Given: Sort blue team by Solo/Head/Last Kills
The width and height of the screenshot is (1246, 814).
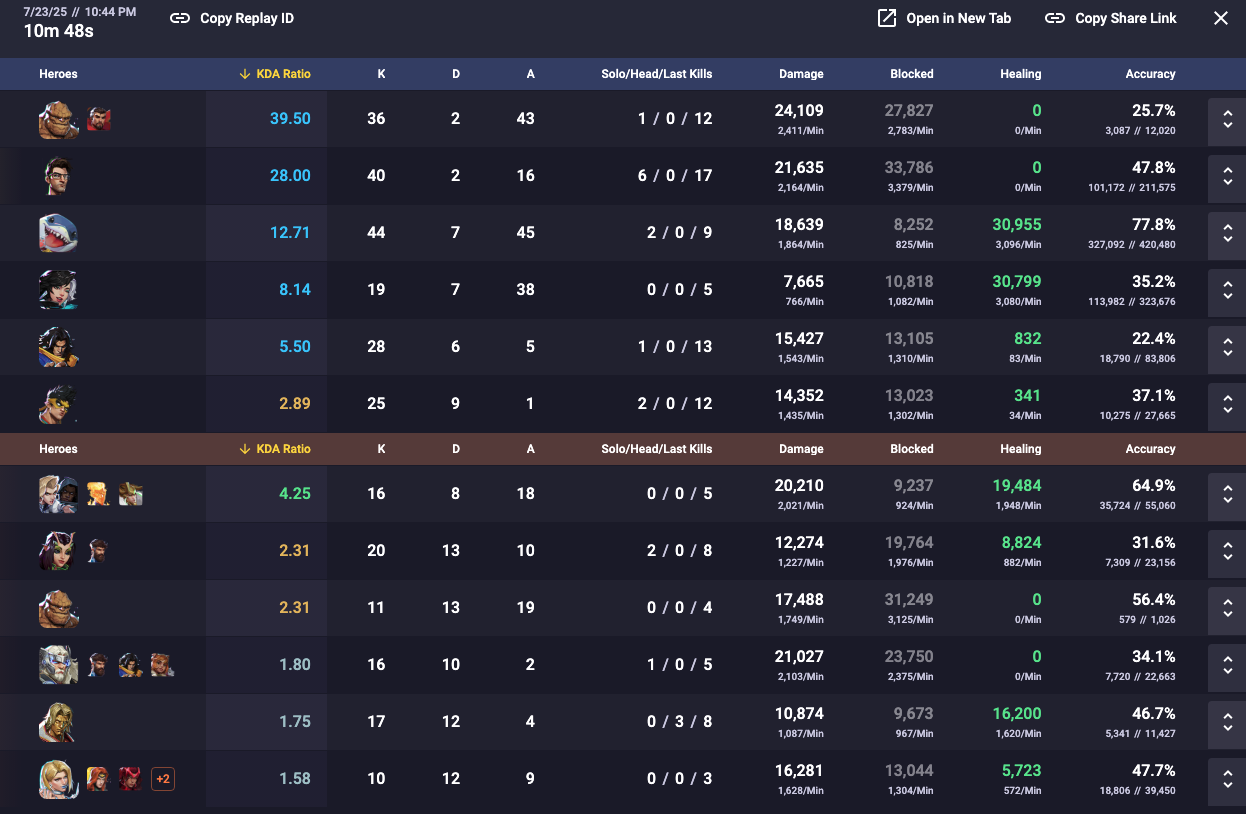Looking at the screenshot, I should (657, 74).
